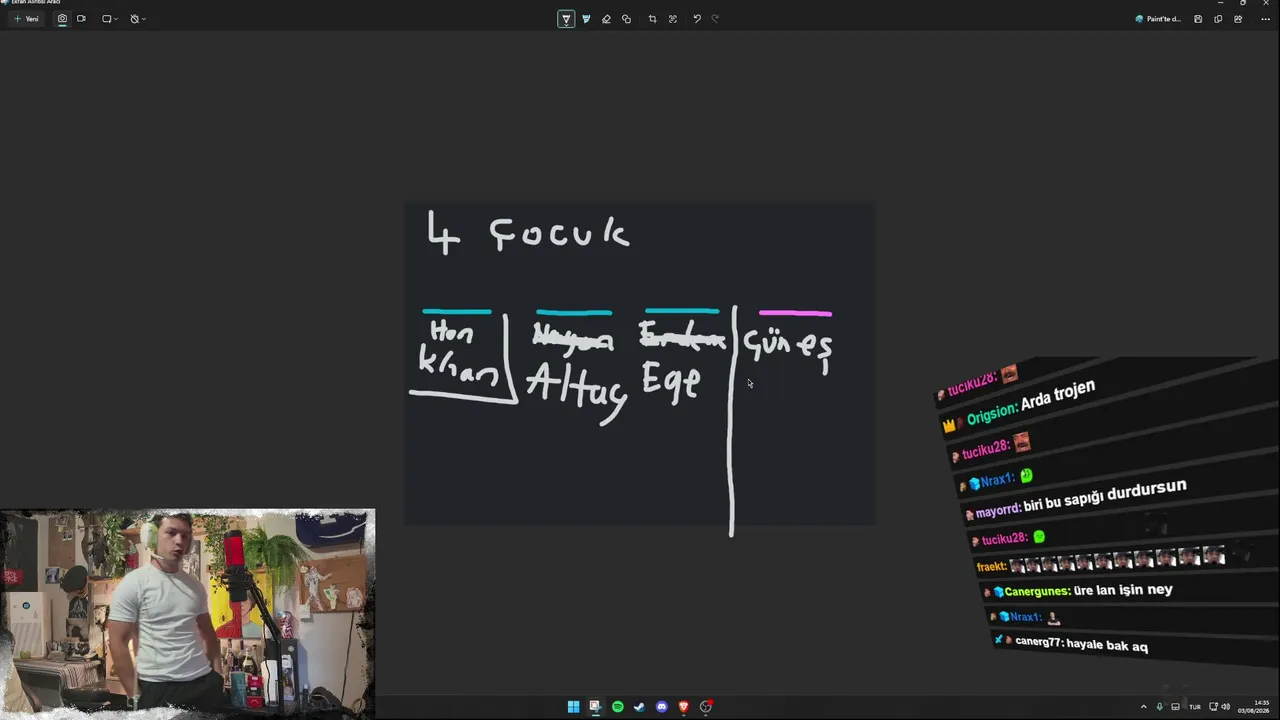Open the three-dot more options menu
Screen dimensions: 1280x720
click(x=1265, y=19)
